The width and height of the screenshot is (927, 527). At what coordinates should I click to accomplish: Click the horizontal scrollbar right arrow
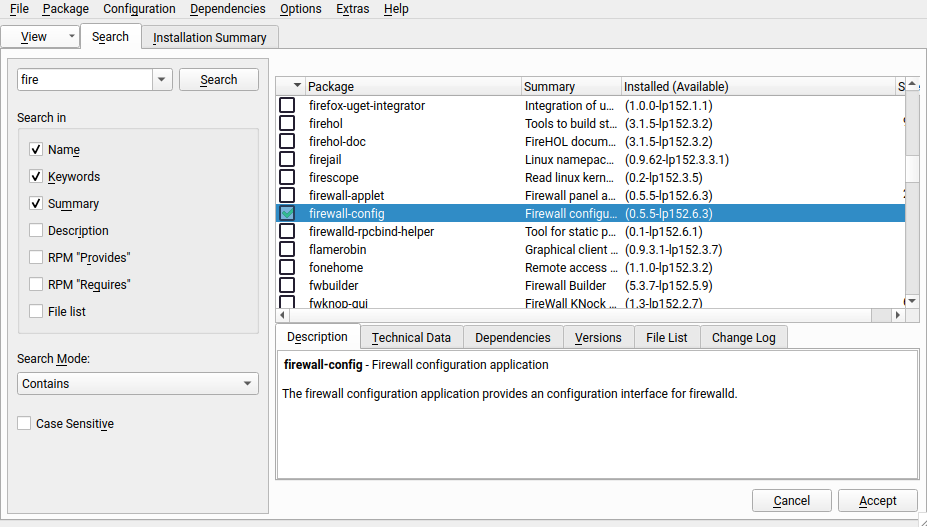898,315
